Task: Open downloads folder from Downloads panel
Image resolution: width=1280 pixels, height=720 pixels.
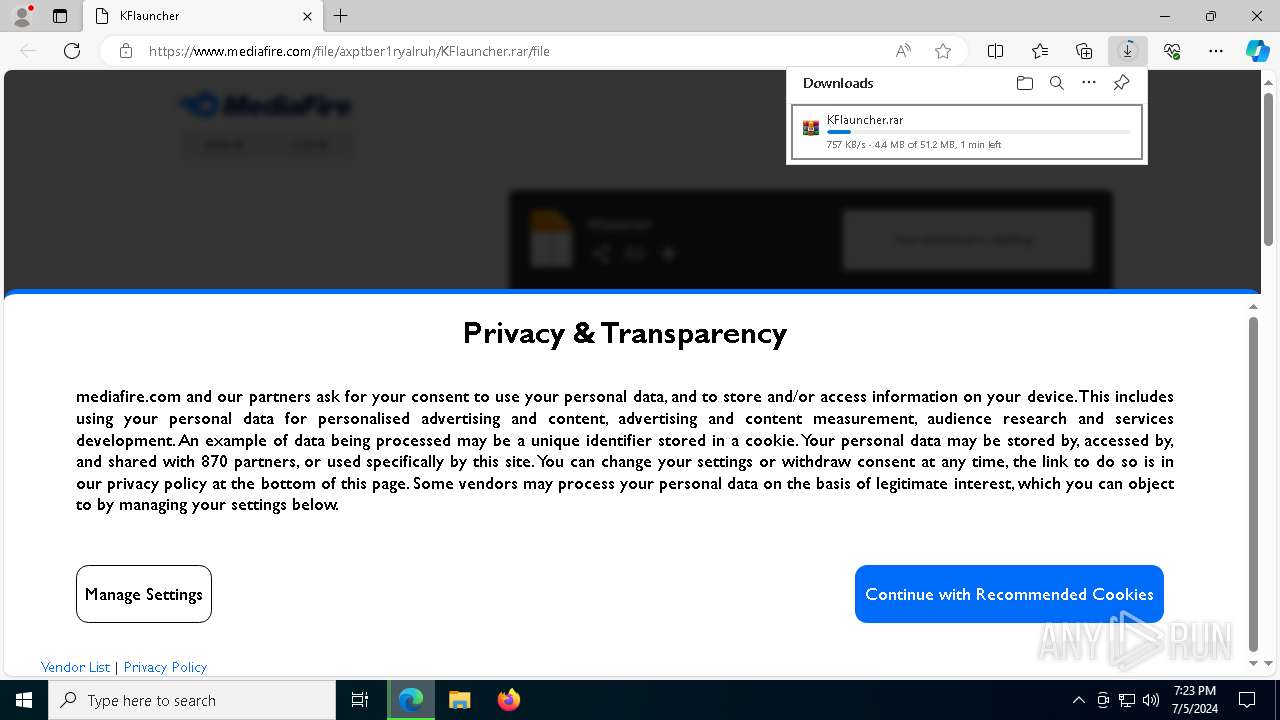Action: pos(1025,83)
